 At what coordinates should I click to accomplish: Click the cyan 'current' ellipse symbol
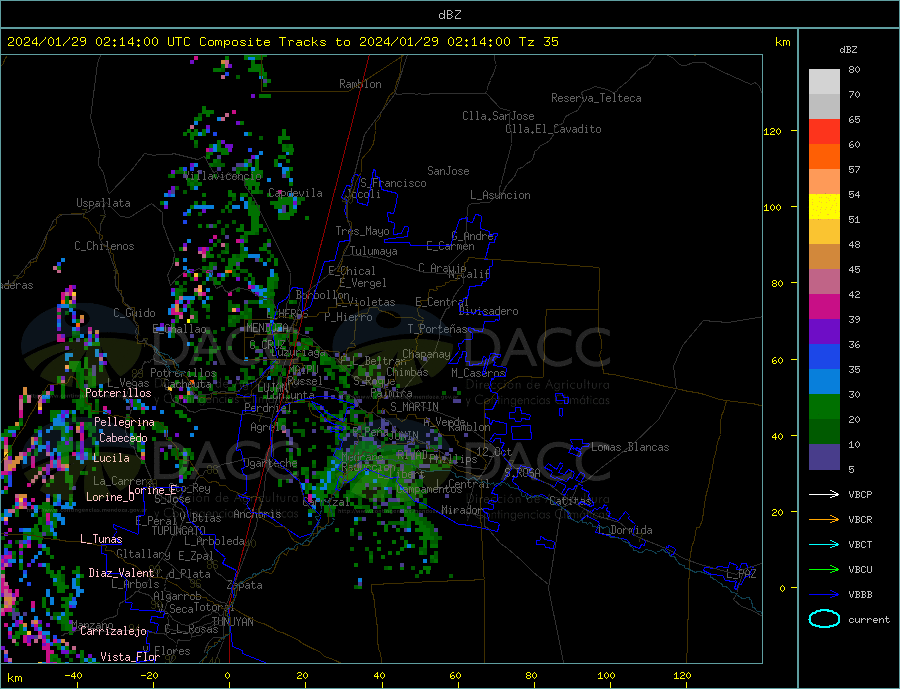pyautogui.click(x=824, y=619)
